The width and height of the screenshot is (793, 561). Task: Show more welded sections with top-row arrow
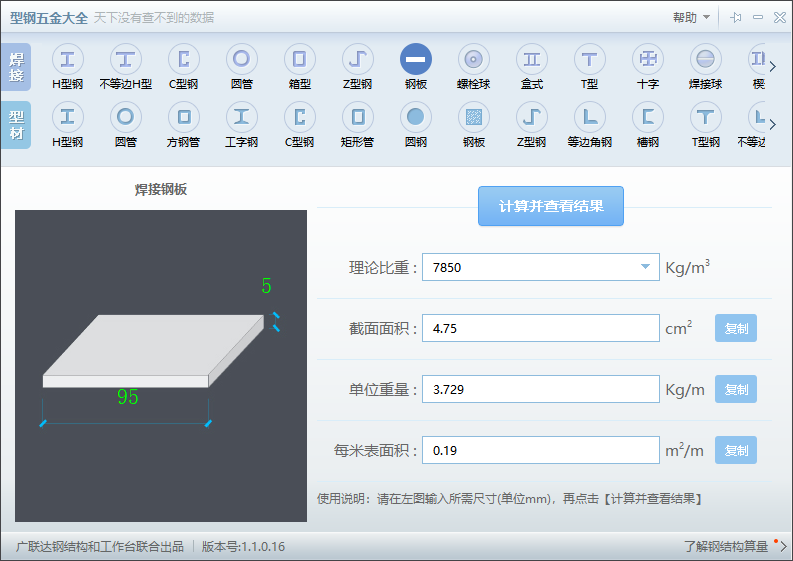click(772, 66)
